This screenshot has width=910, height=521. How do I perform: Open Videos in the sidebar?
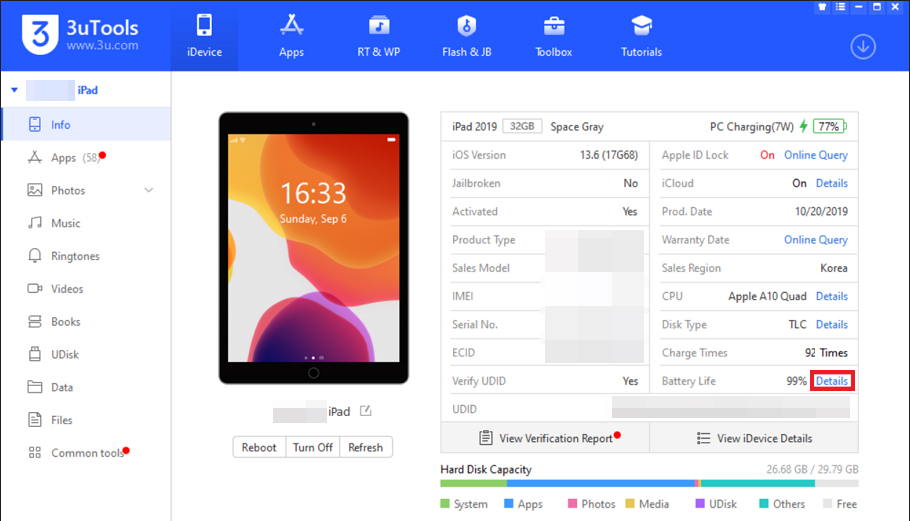86,288
